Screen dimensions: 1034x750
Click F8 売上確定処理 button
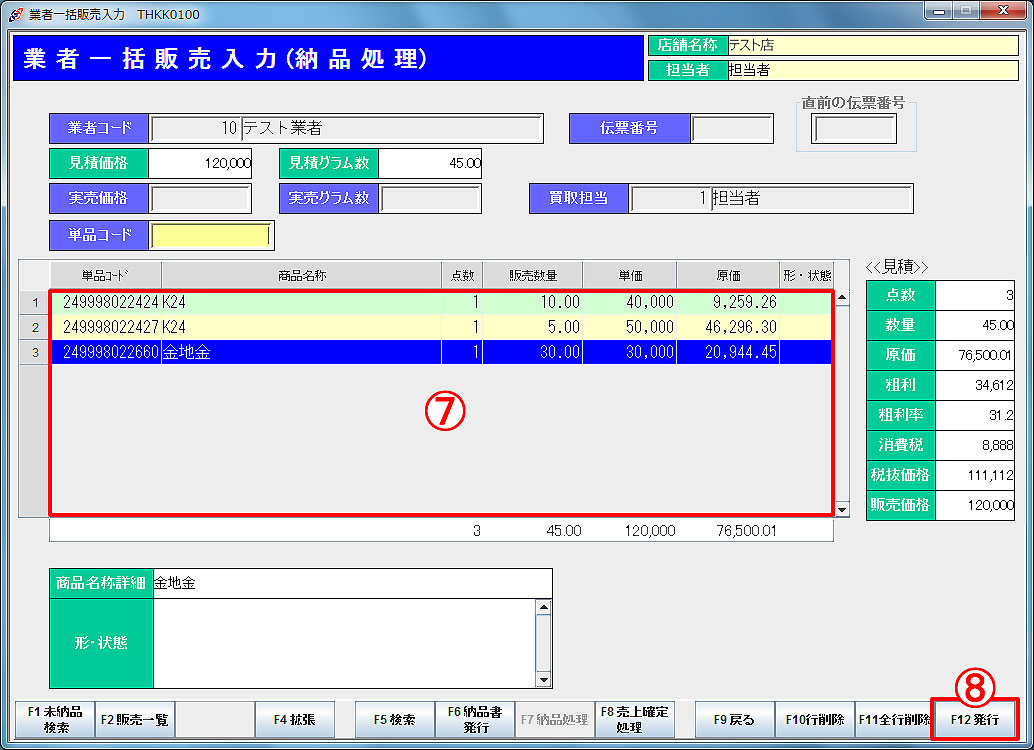tap(634, 720)
